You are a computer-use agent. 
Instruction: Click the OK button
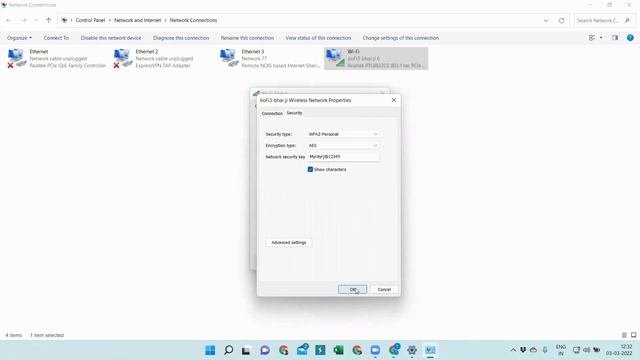coord(353,289)
